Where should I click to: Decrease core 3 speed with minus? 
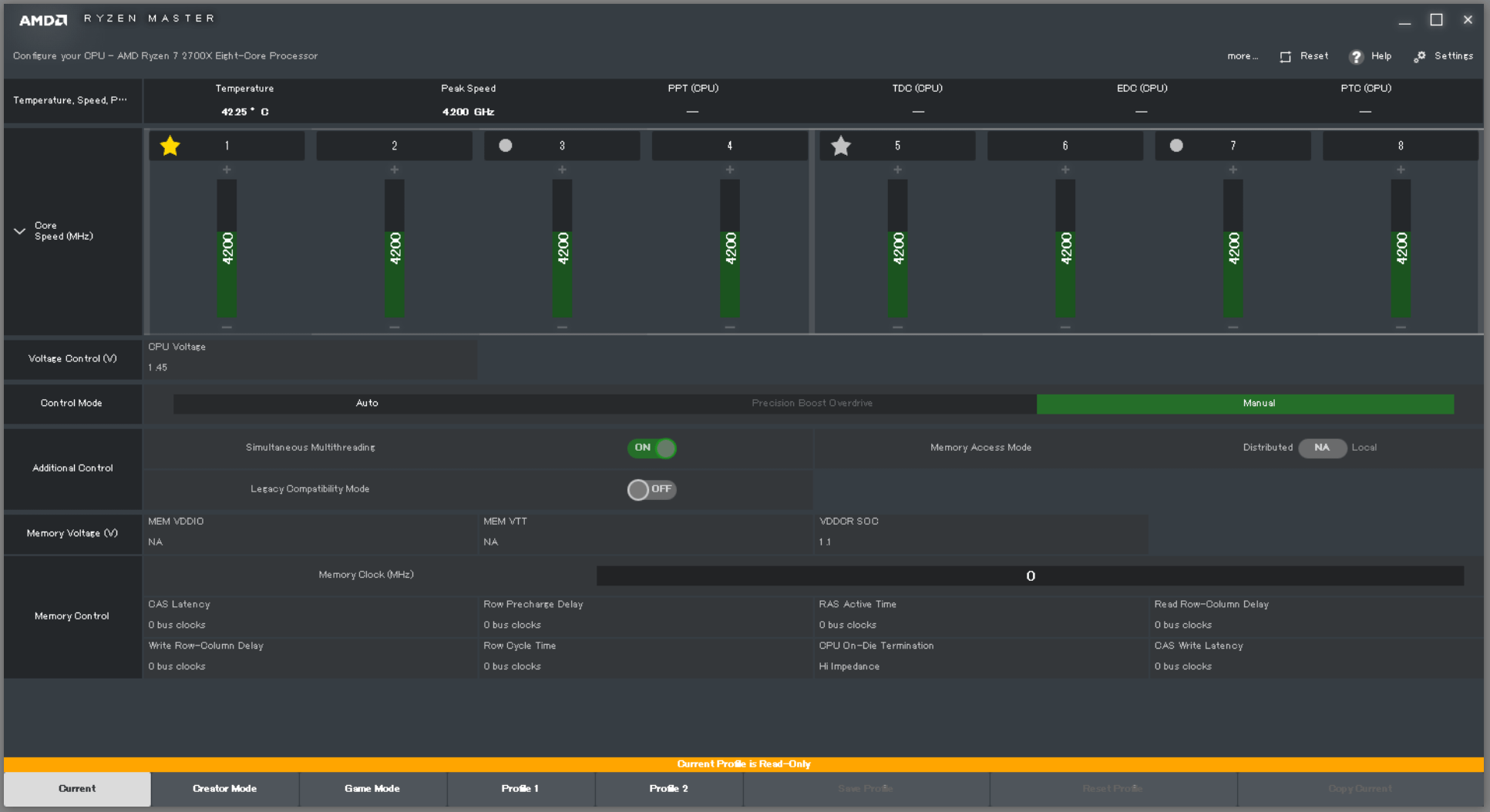pos(562,327)
